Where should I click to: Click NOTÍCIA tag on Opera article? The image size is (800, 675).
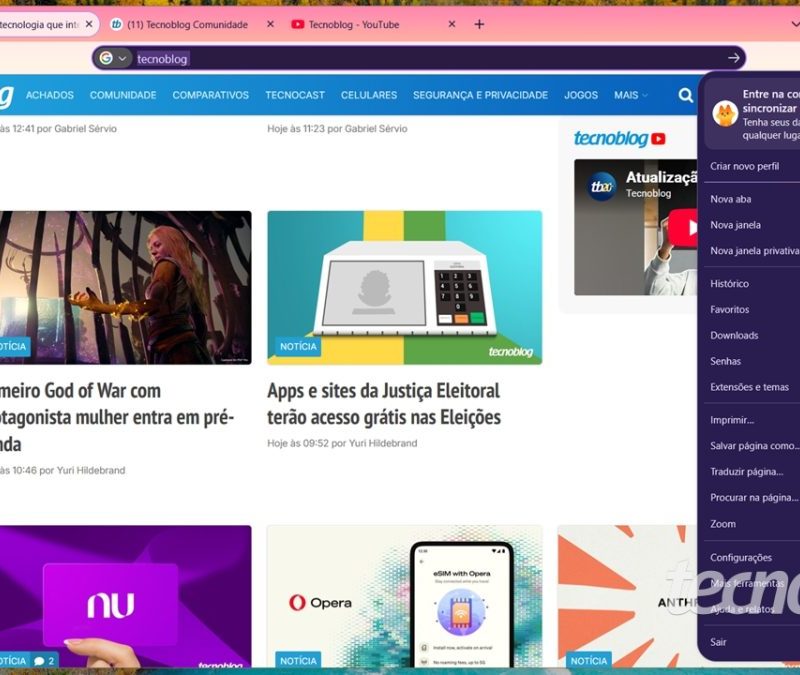click(298, 660)
